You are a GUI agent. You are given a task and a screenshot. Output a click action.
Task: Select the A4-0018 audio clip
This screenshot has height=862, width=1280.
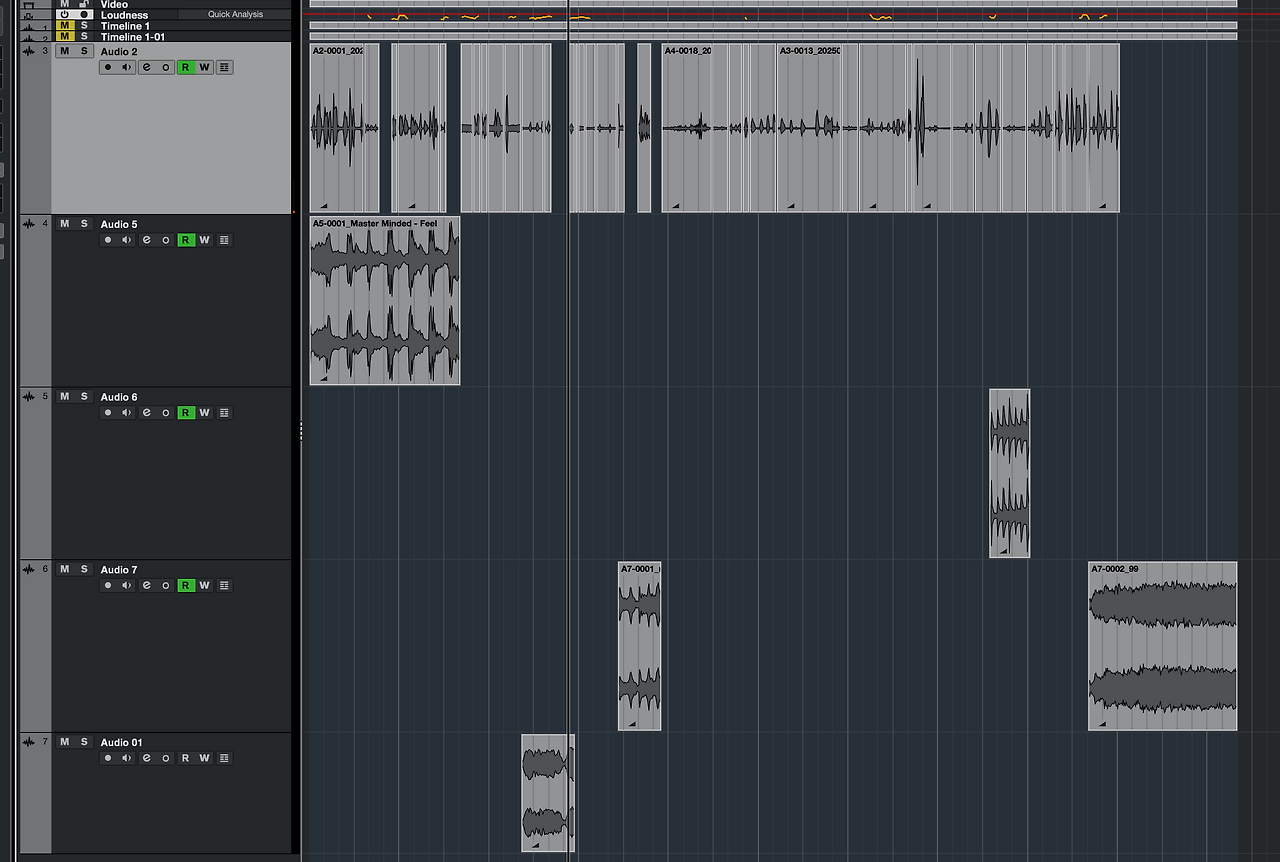(x=686, y=128)
